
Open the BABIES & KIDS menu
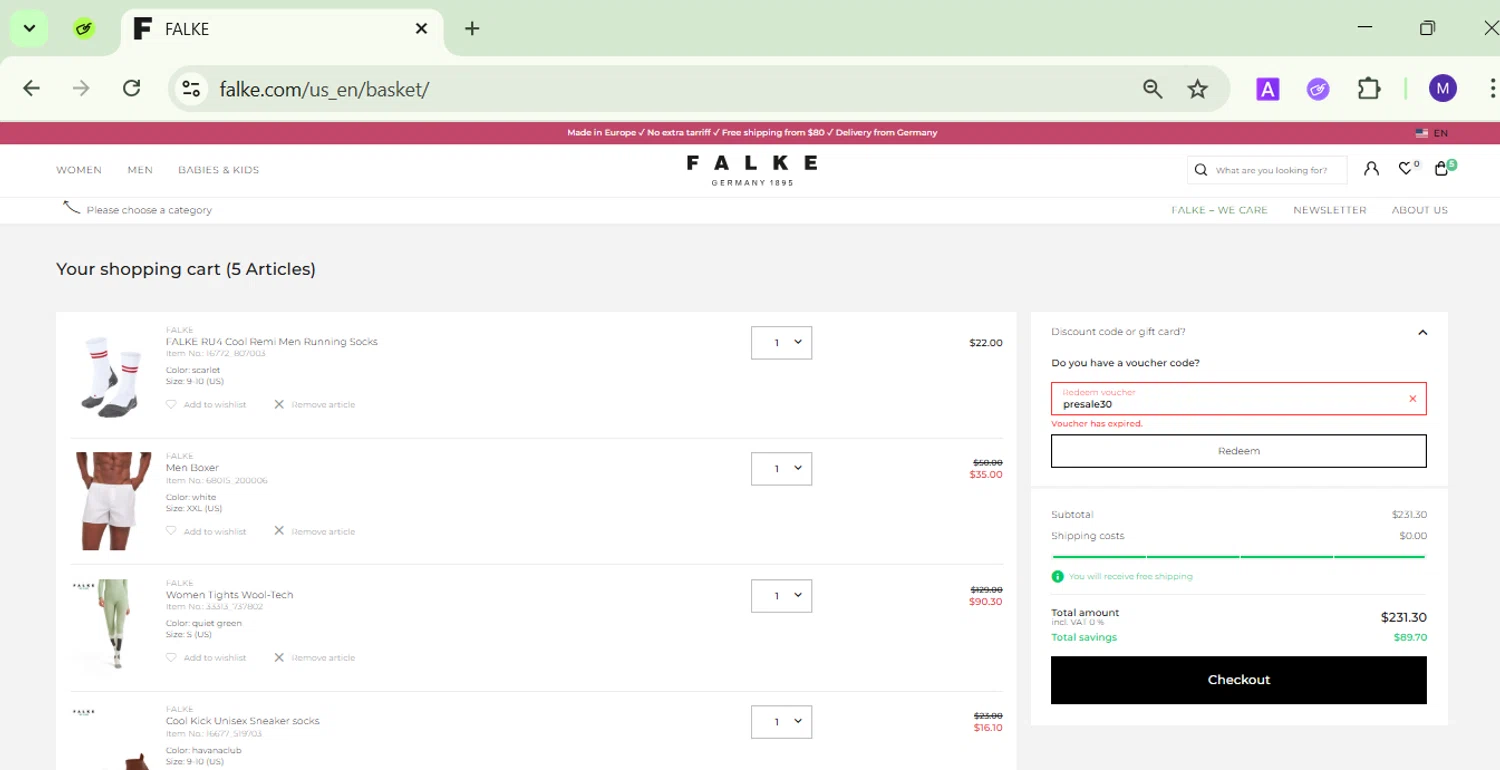click(x=218, y=170)
